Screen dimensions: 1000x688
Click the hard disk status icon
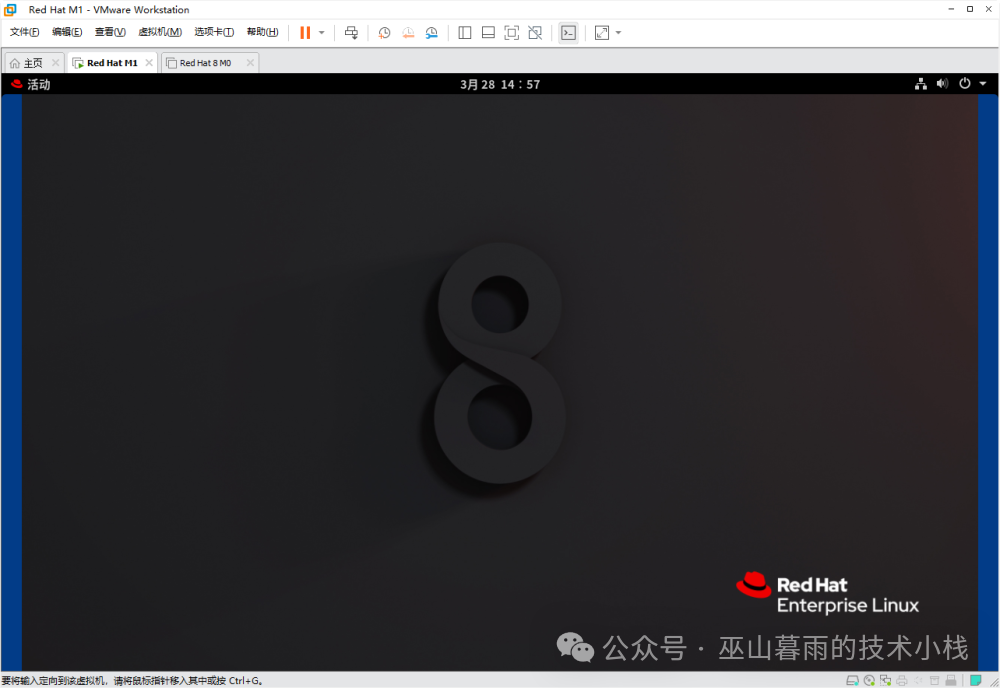click(852, 679)
